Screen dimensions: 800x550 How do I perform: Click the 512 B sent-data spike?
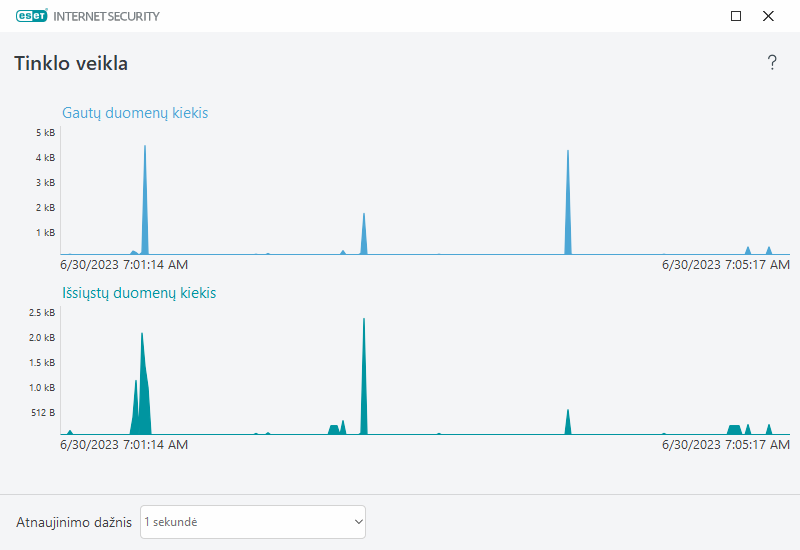point(568,422)
